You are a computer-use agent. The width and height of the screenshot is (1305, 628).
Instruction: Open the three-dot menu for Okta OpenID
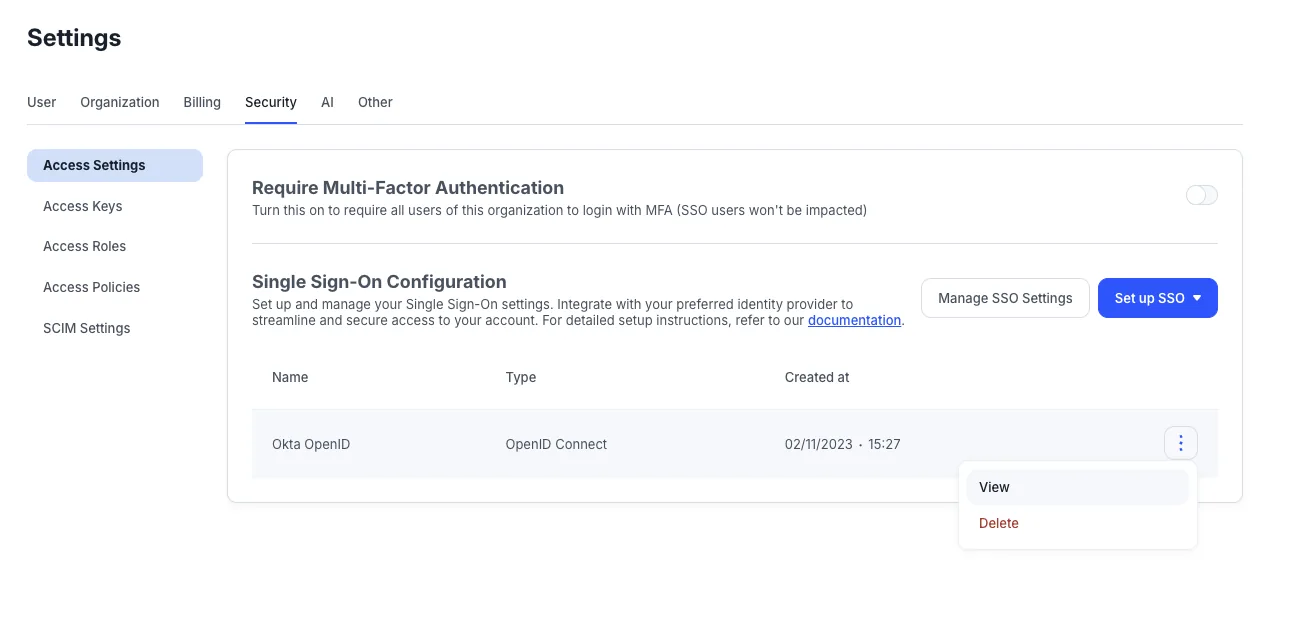pyautogui.click(x=1180, y=443)
